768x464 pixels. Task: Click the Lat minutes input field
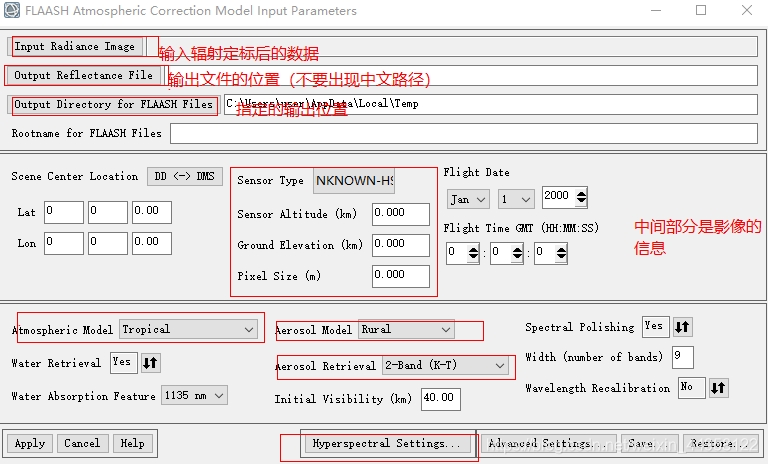(x=108, y=212)
